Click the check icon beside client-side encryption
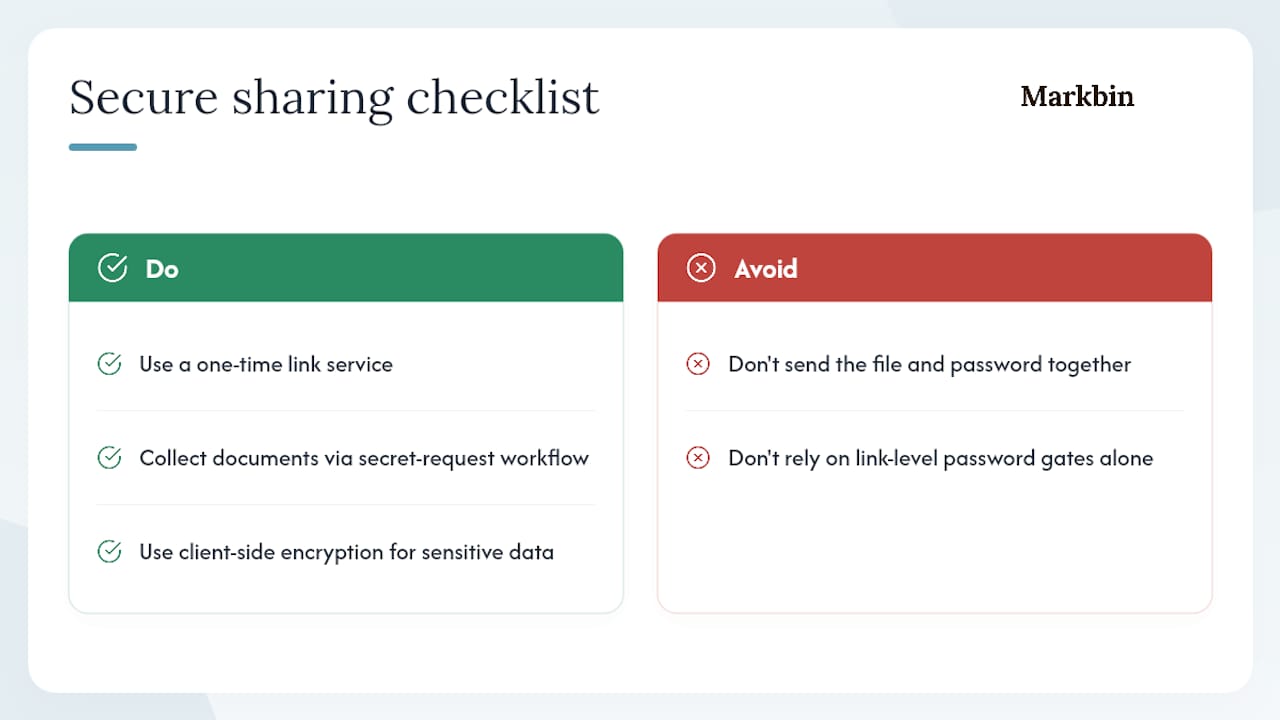The width and height of the screenshot is (1280, 720). click(109, 552)
